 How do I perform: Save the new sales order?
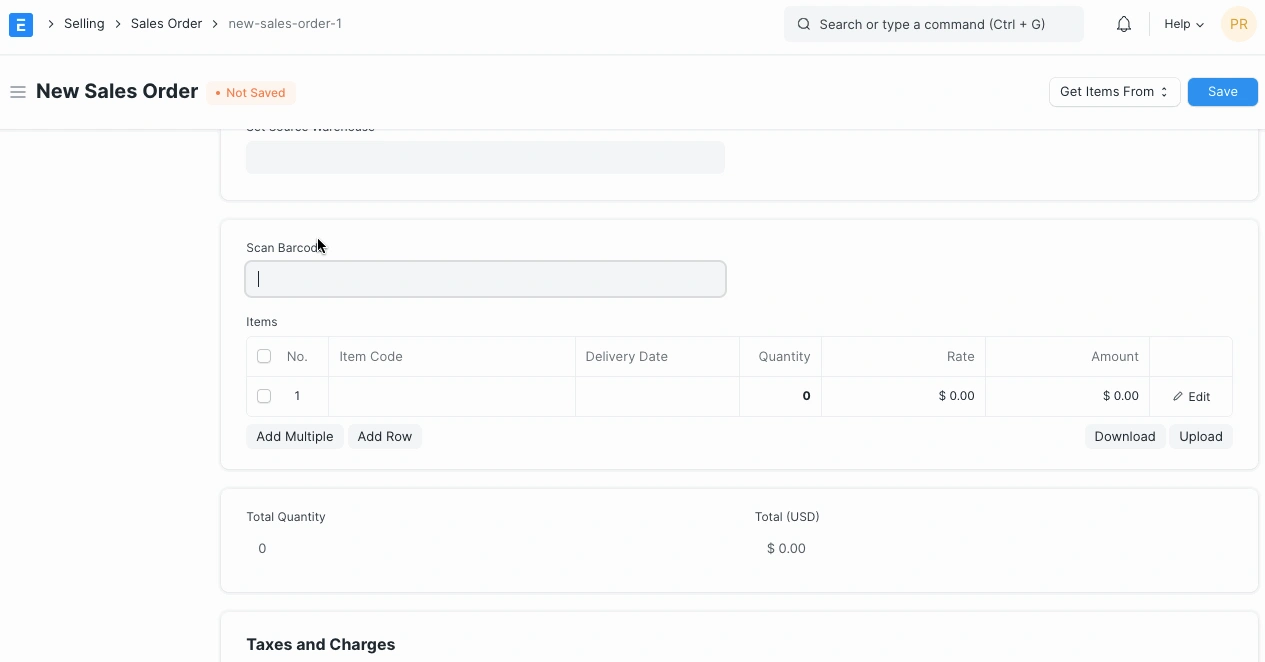coord(1222,91)
